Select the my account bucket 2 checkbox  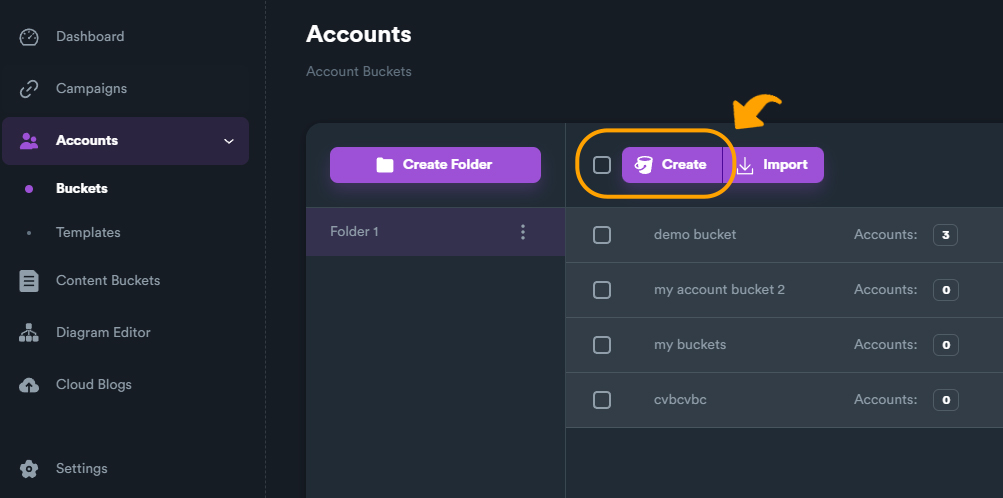[x=602, y=290]
